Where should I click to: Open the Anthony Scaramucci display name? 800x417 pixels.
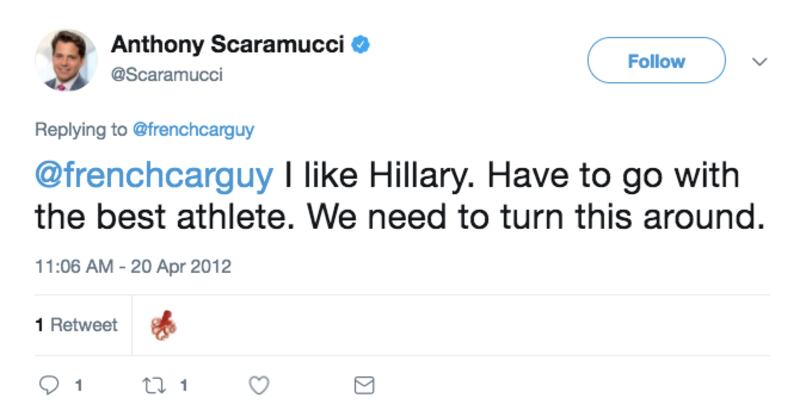pyautogui.click(x=227, y=45)
